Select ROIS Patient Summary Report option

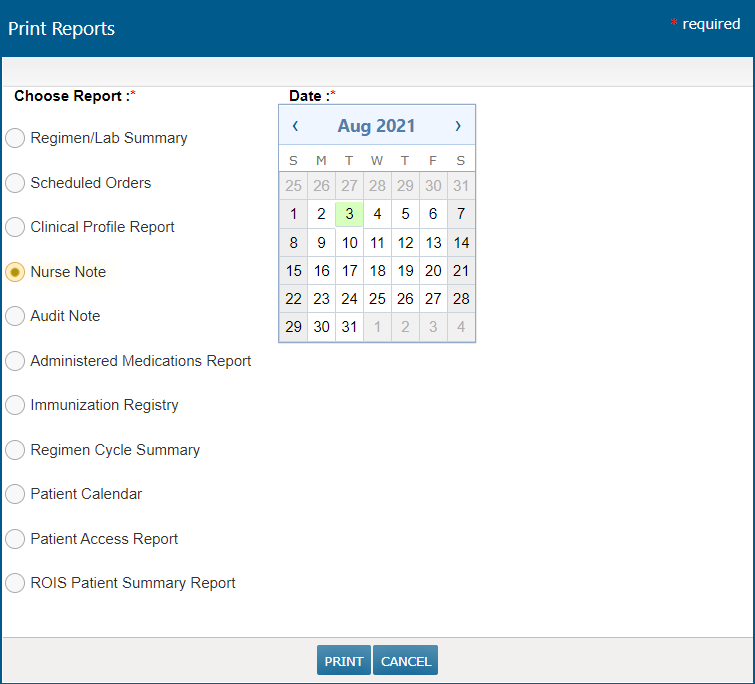[15, 583]
